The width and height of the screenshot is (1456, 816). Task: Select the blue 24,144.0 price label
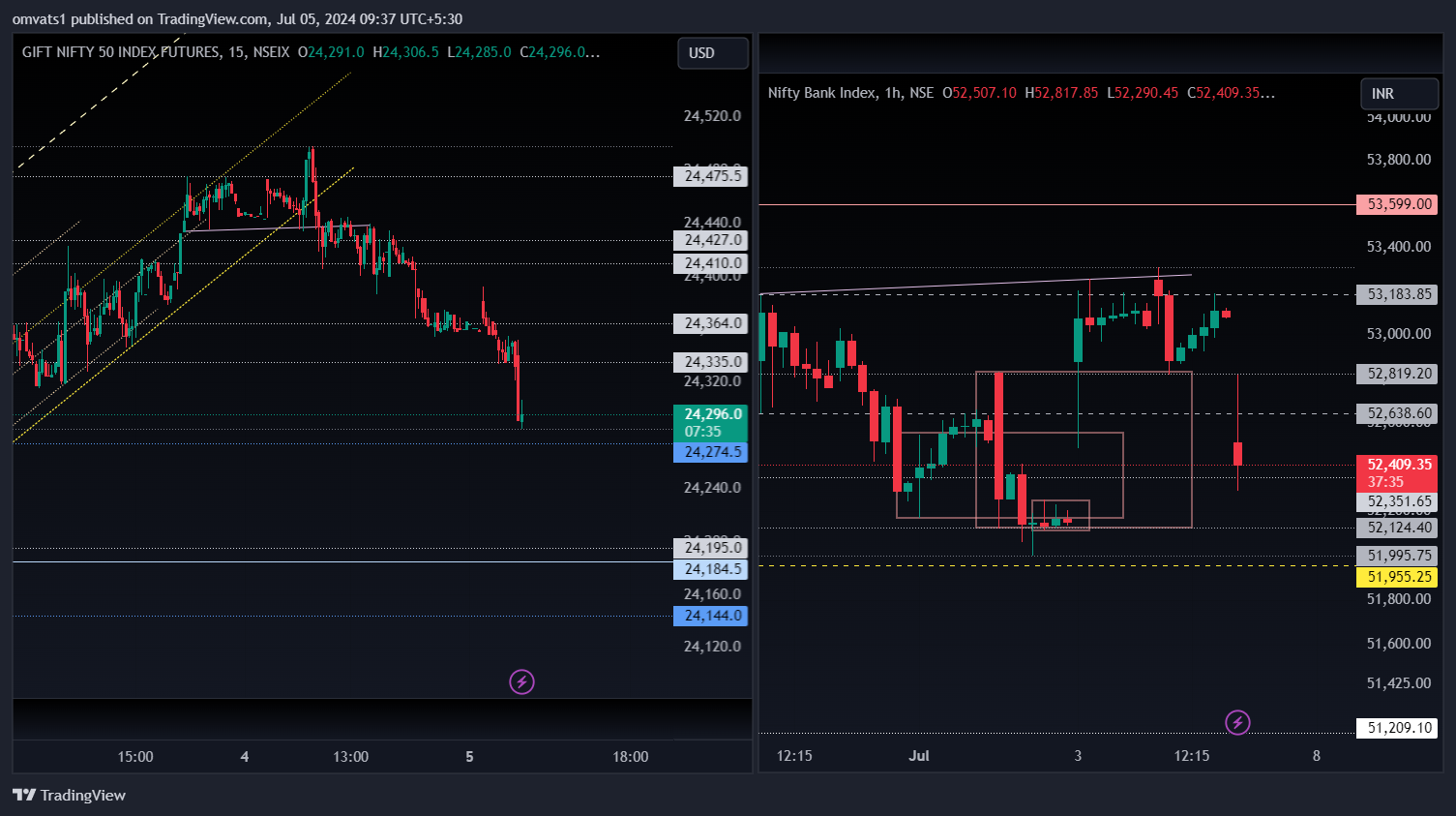(711, 616)
